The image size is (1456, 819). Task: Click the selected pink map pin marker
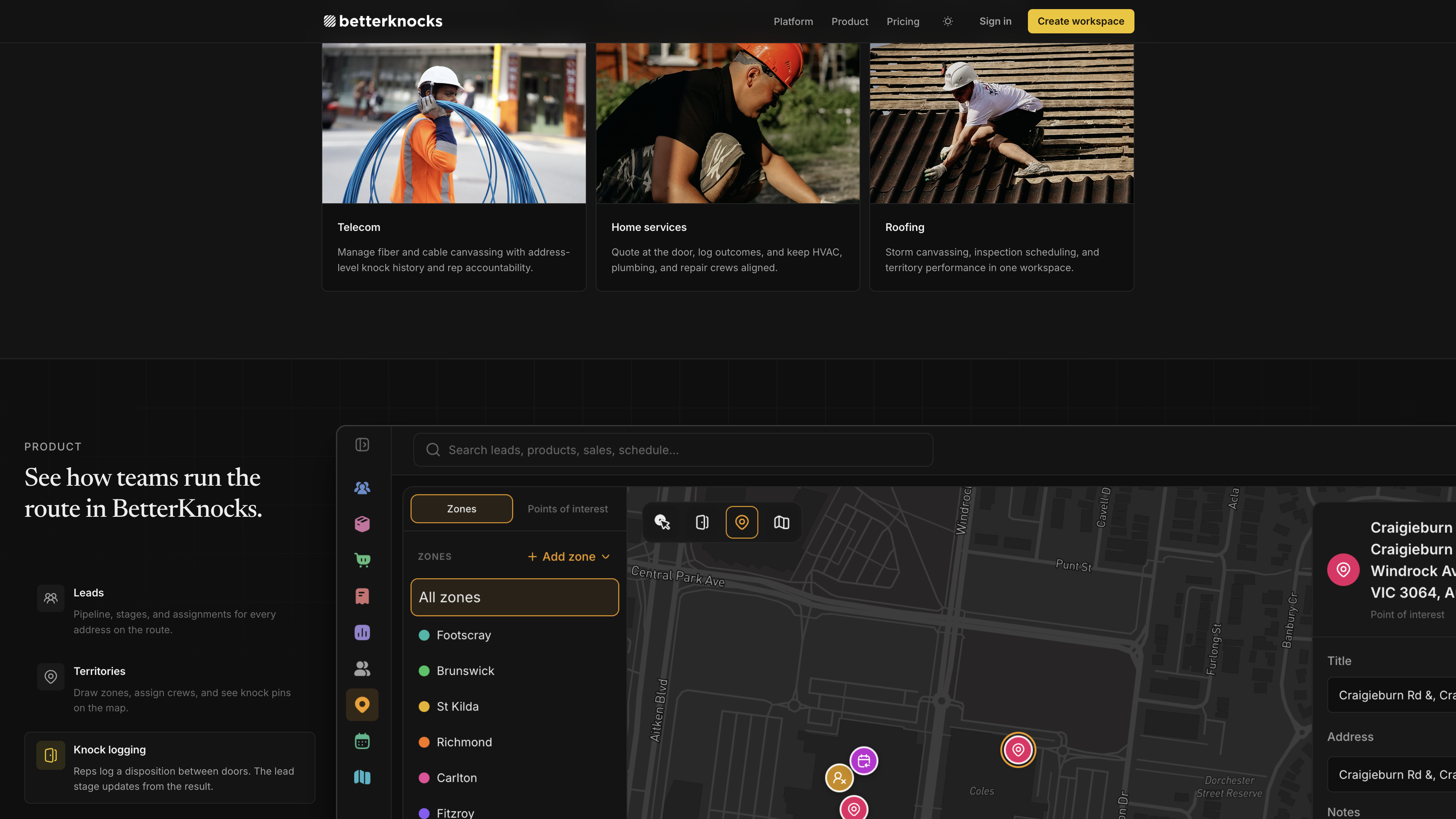point(1018,750)
